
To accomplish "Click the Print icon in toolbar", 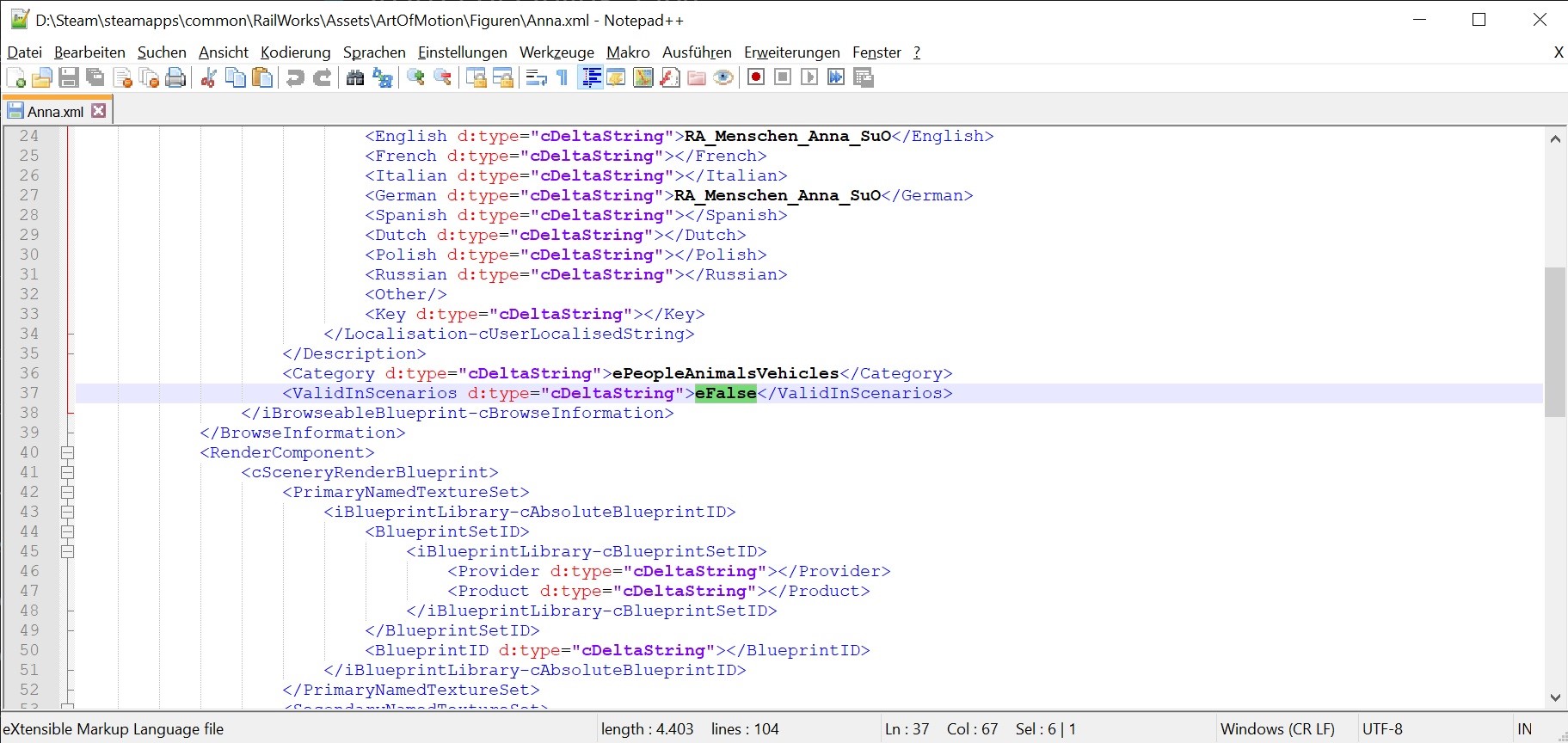I will (175, 78).
